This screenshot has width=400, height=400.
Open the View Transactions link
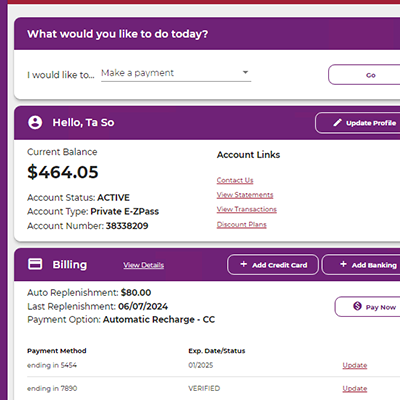coord(247,209)
